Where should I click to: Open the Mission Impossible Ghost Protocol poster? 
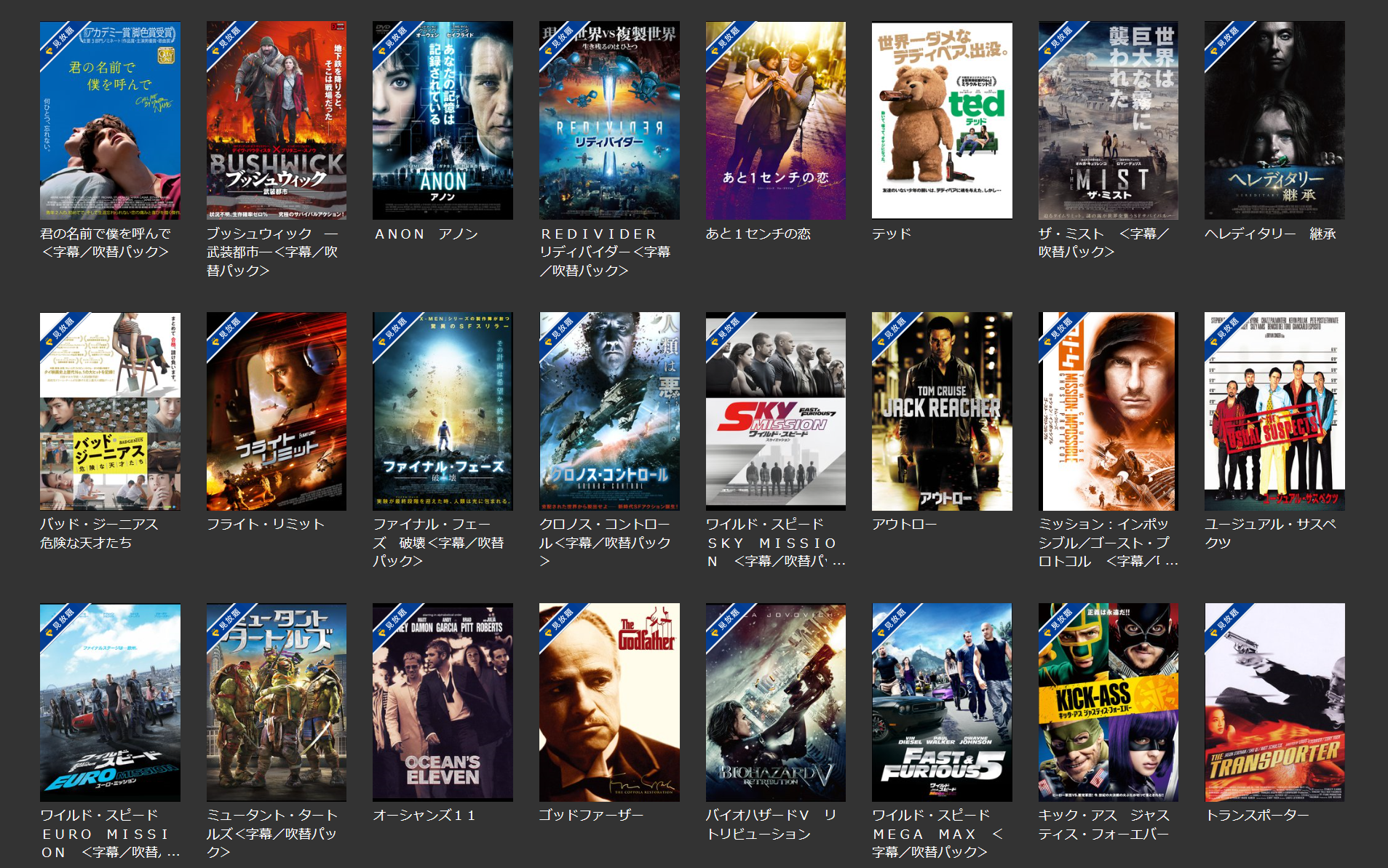point(1109,411)
